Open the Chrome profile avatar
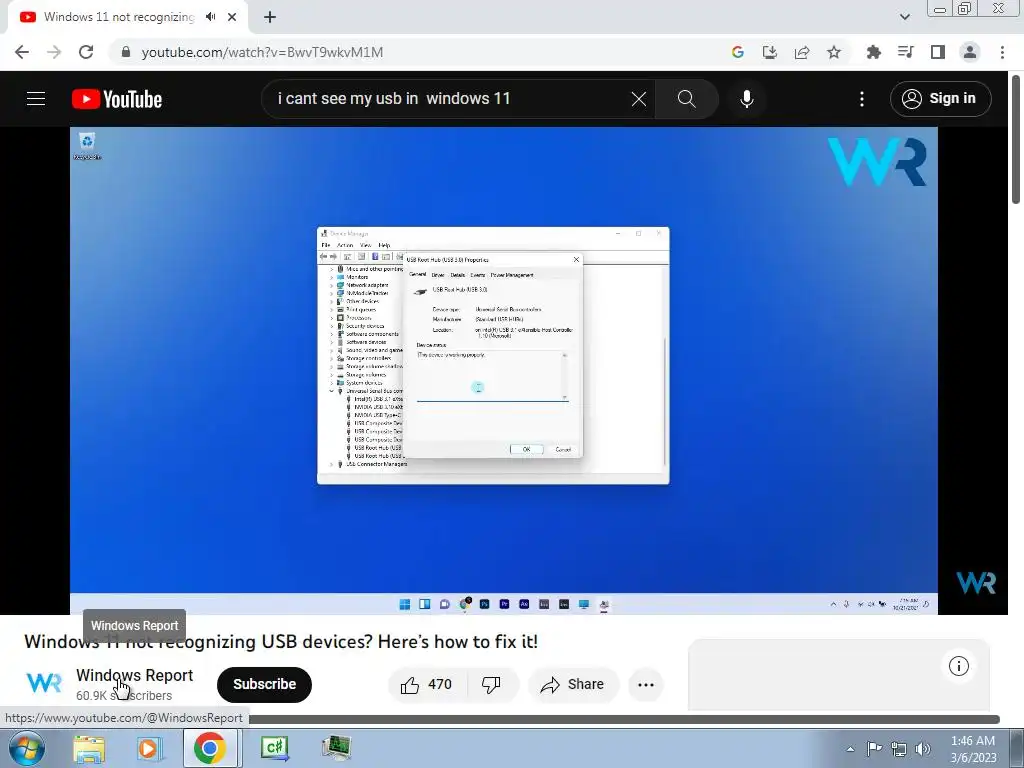Viewport: 1024px width, 768px height. pos(970,52)
